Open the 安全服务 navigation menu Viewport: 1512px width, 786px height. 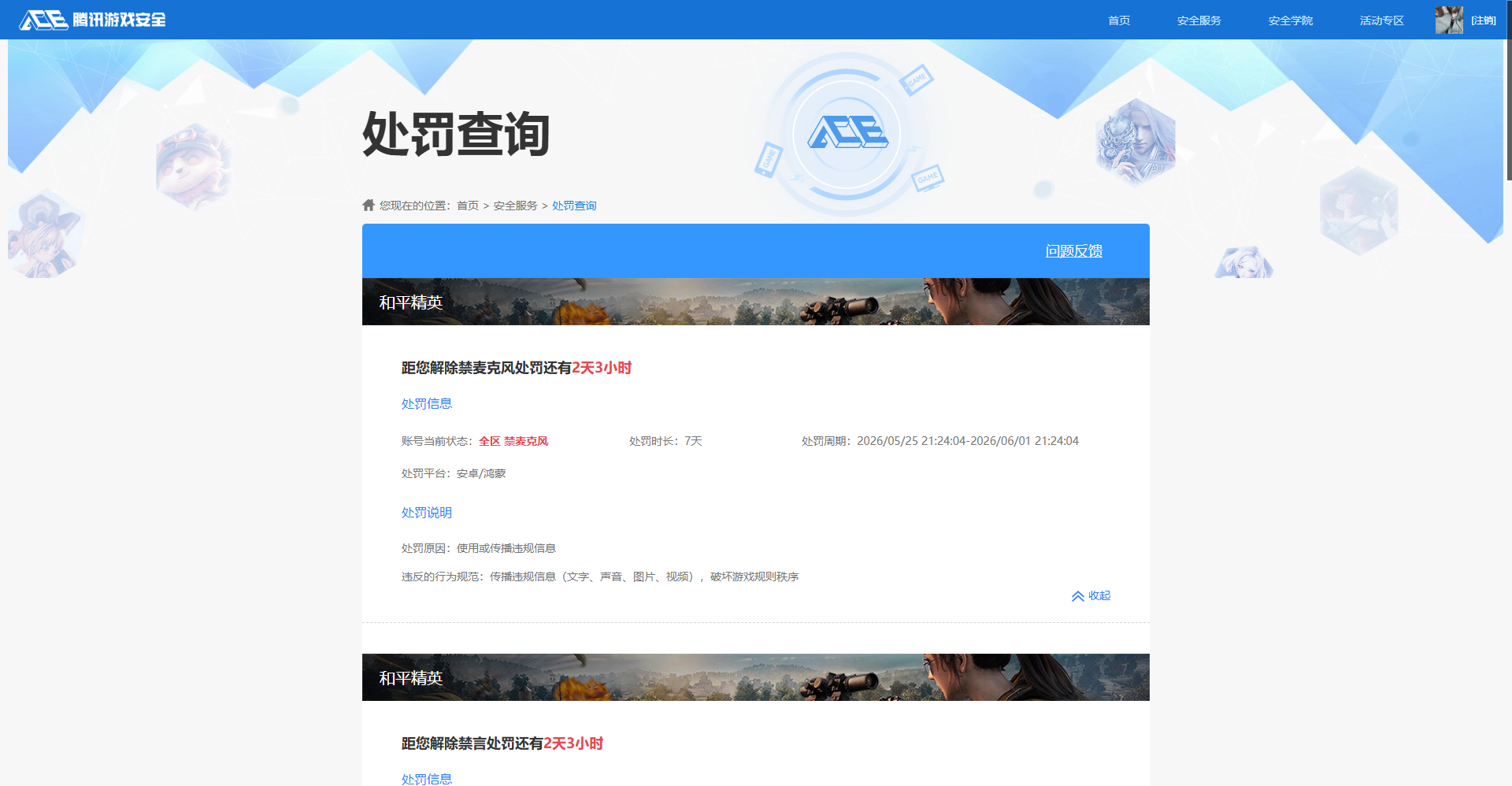(x=1199, y=20)
